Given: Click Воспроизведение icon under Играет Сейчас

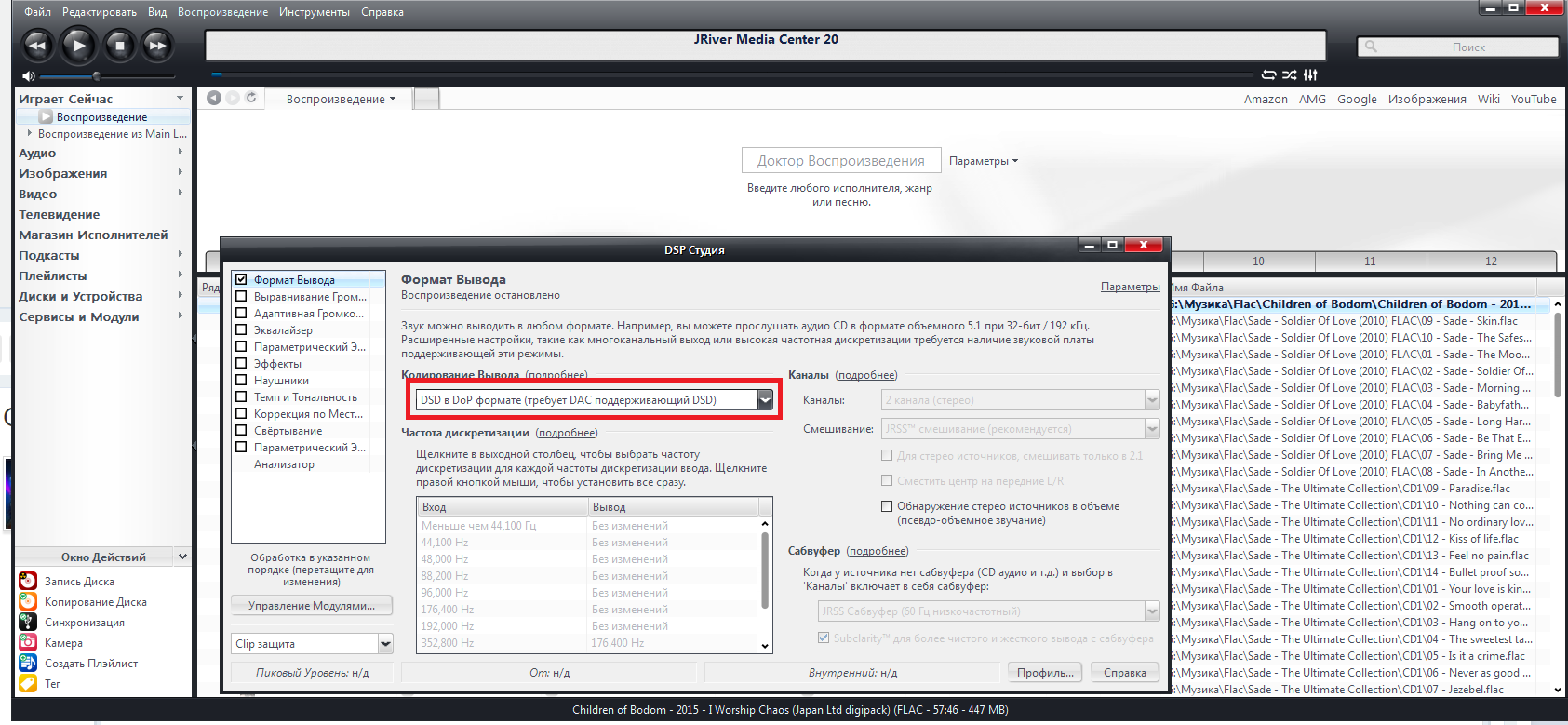Looking at the screenshot, I should [x=45, y=117].
